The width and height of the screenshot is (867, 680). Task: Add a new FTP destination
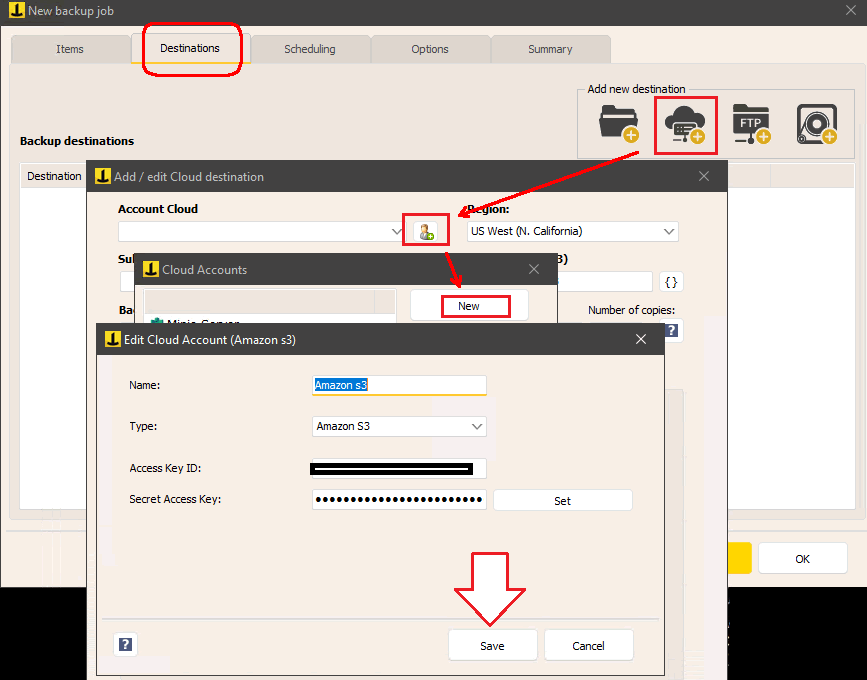[x=751, y=124]
